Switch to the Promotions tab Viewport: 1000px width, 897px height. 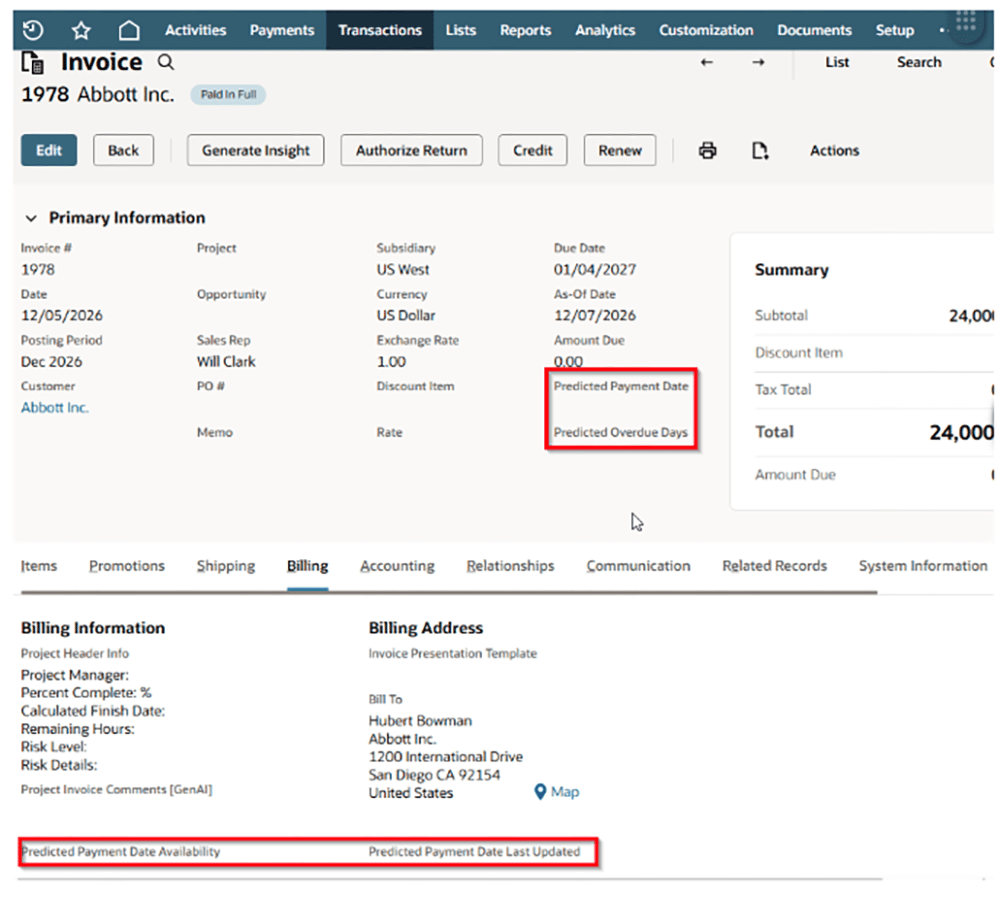(127, 565)
